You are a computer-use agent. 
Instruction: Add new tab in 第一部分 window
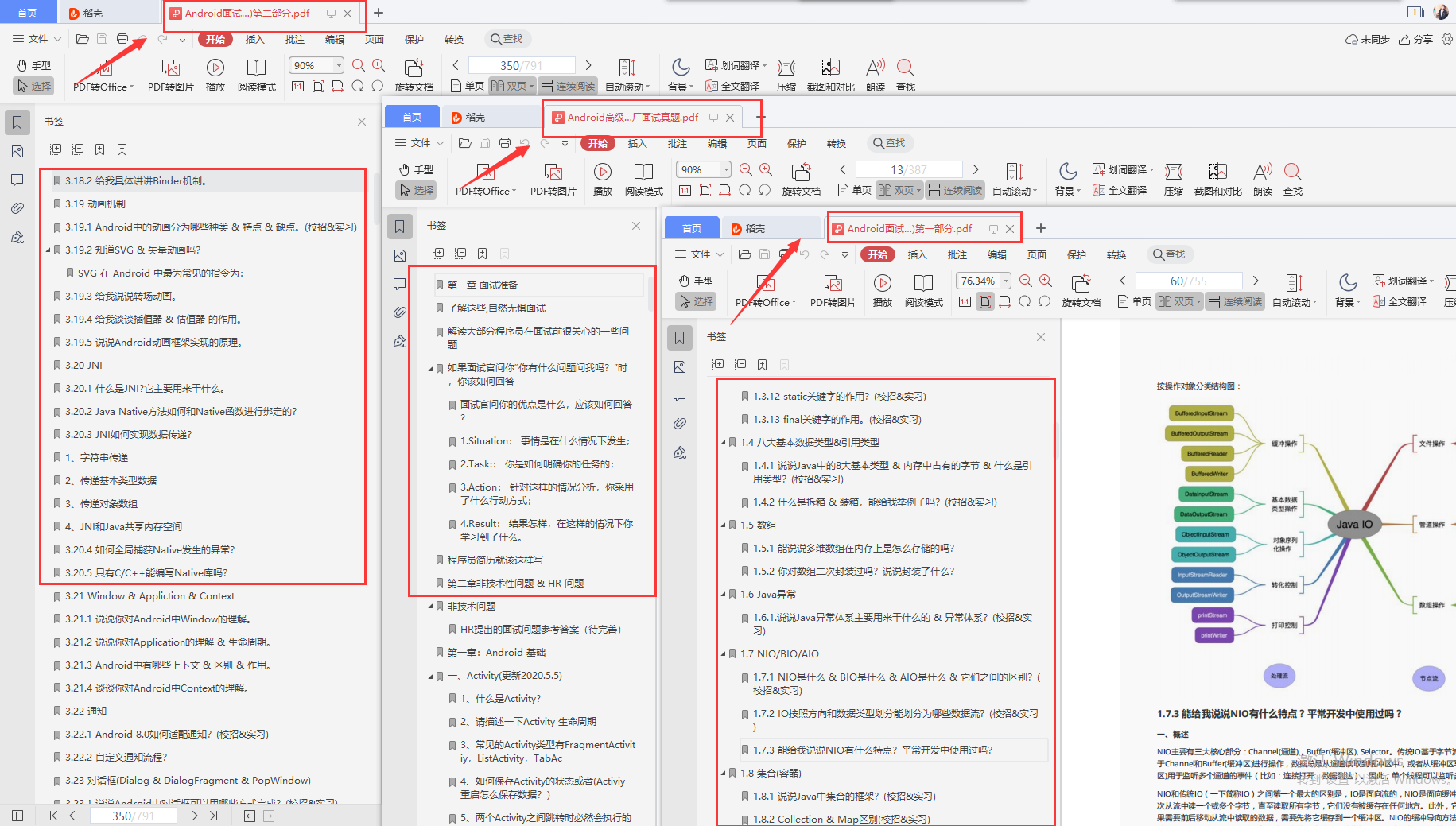coord(1040,228)
